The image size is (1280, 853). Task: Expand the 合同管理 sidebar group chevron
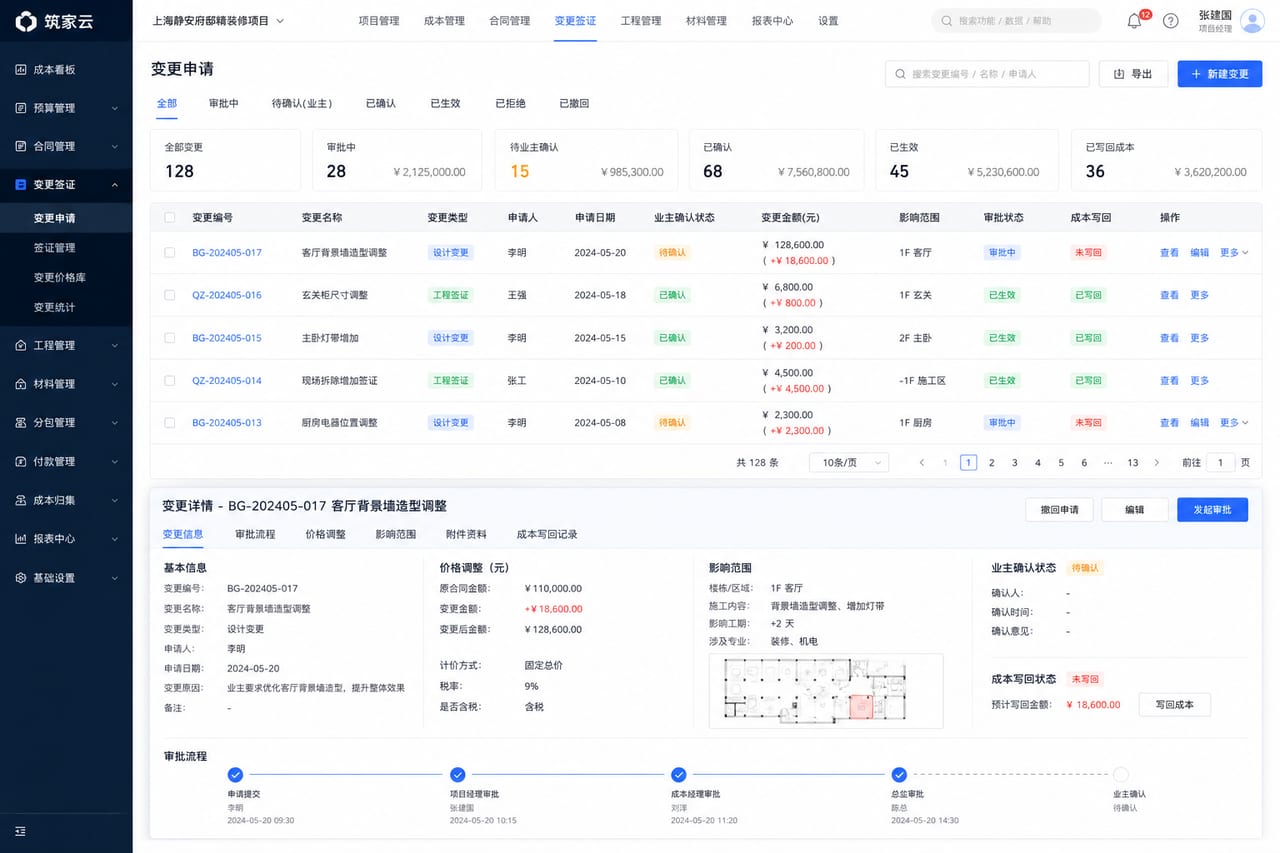[114, 146]
